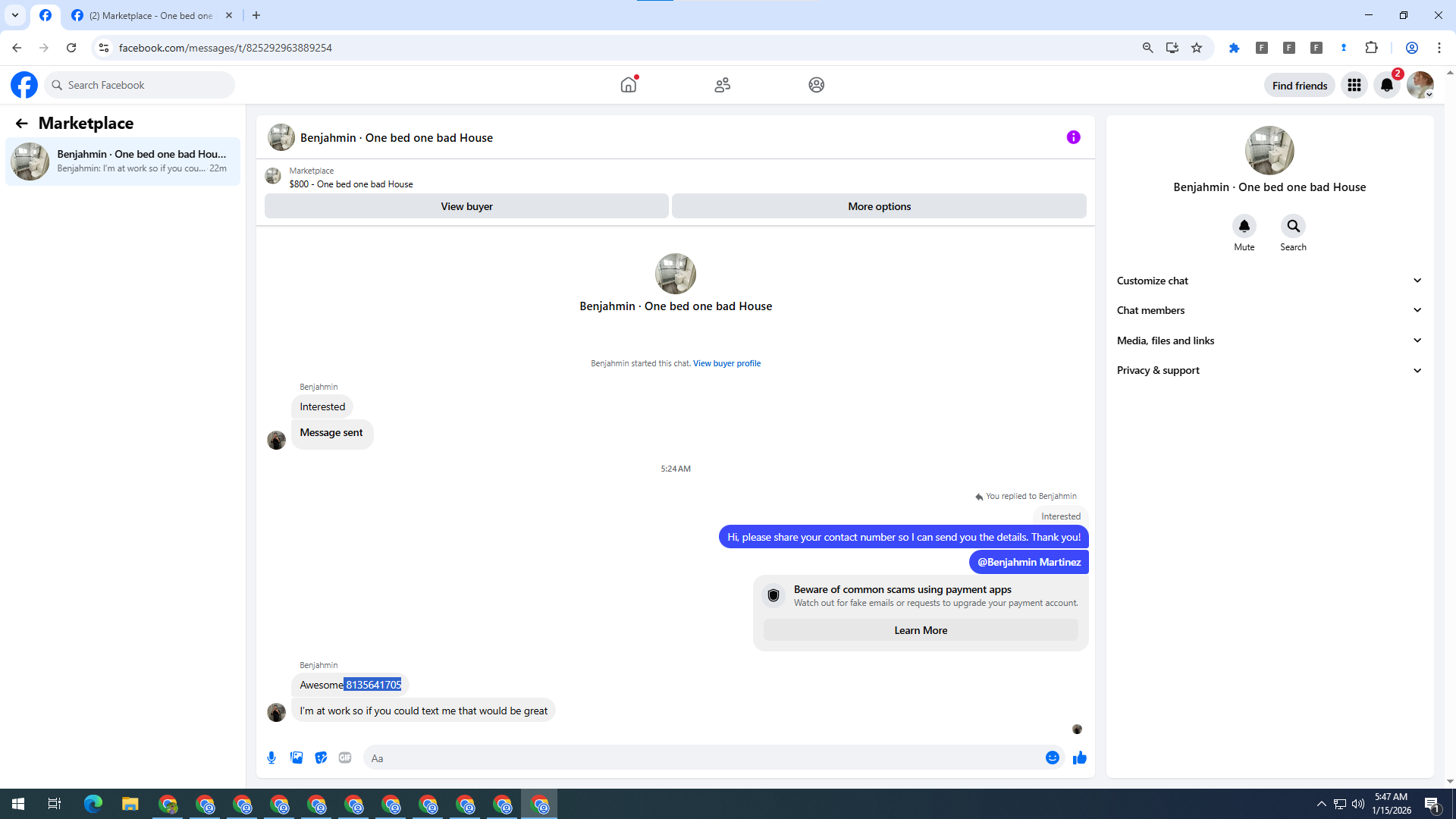The width and height of the screenshot is (1456, 819).
Task: Open Facebook notifications bell
Action: [x=1387, y=85]
